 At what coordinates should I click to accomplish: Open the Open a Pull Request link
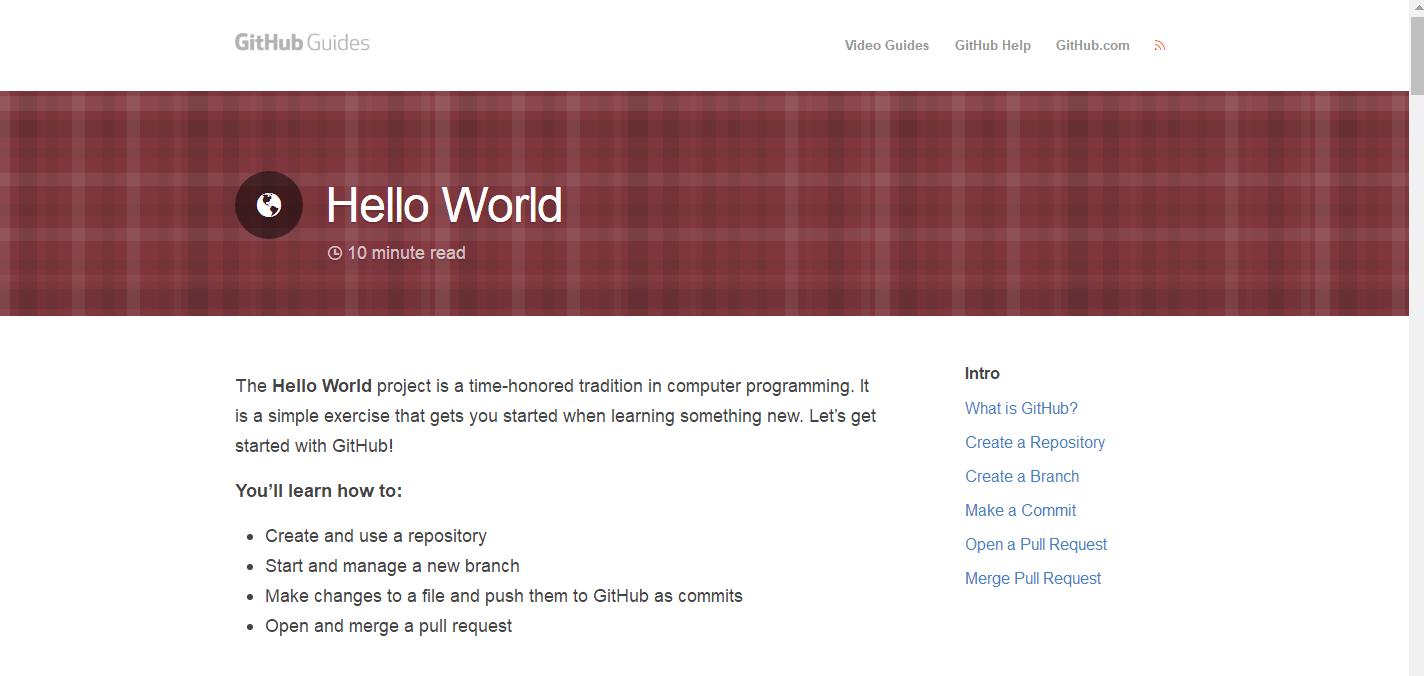point(1036,544)
